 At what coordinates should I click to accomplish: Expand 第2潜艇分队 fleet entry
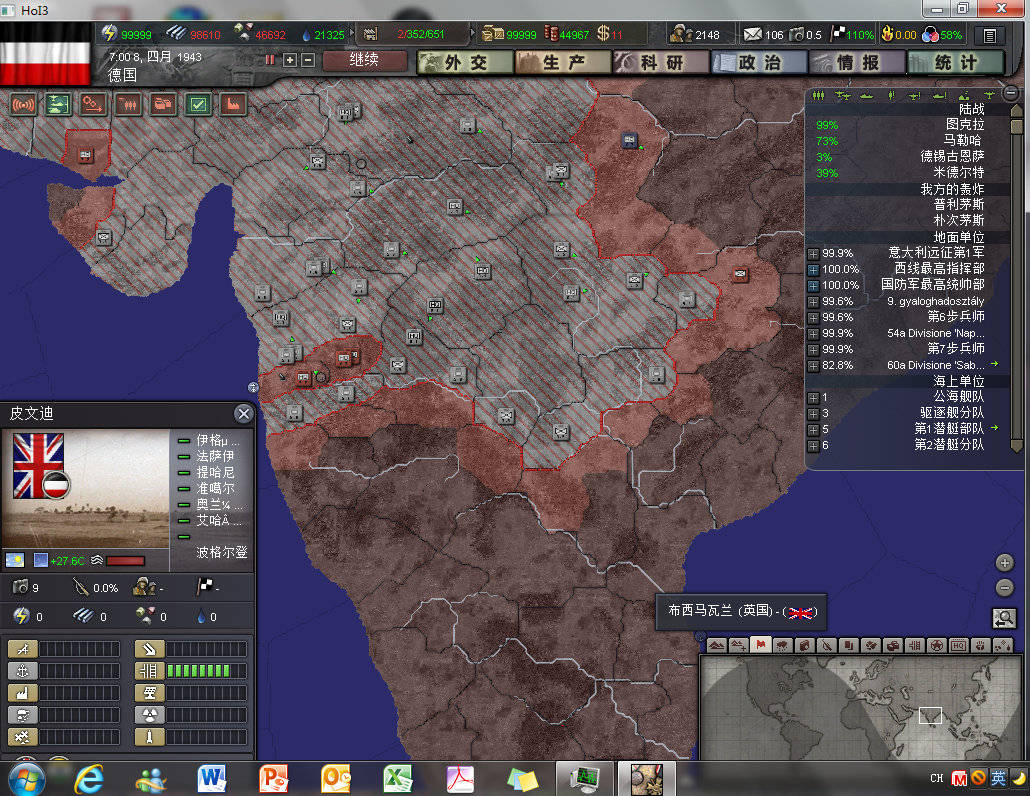coord(813,446)
